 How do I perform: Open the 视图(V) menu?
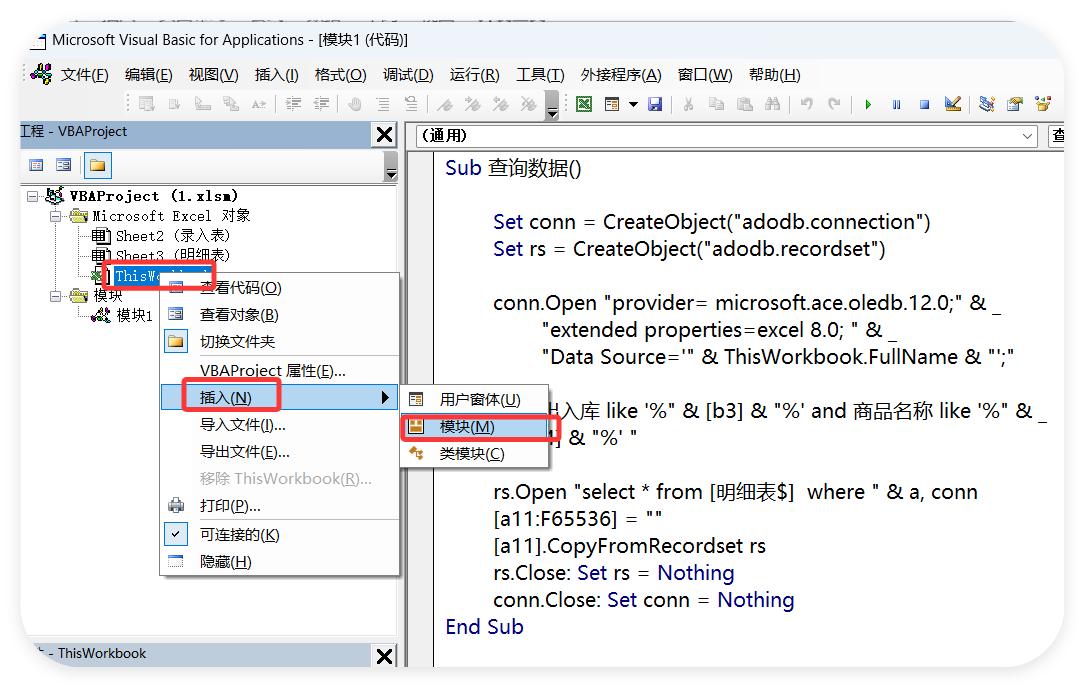coord(214,75)
